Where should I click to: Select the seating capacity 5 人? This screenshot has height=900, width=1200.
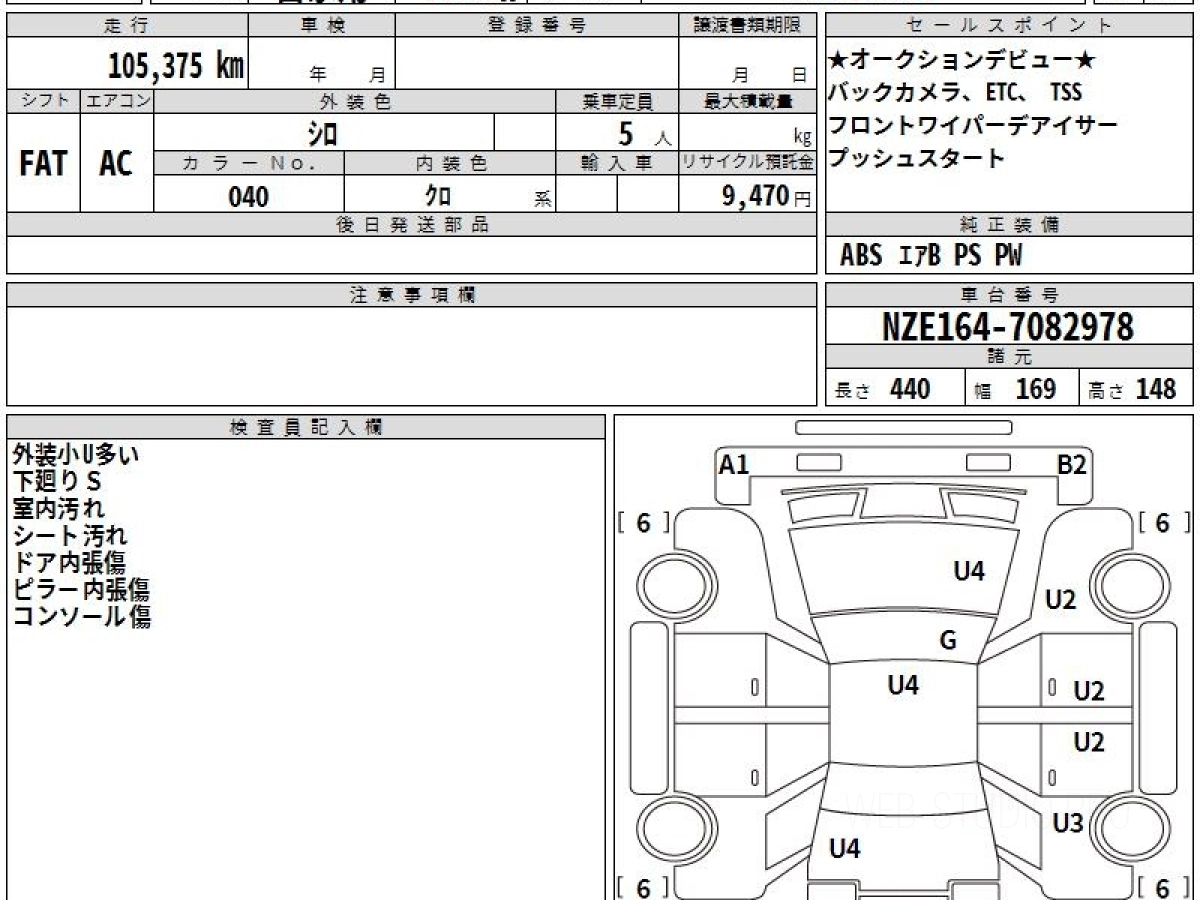tap(645, 133)
